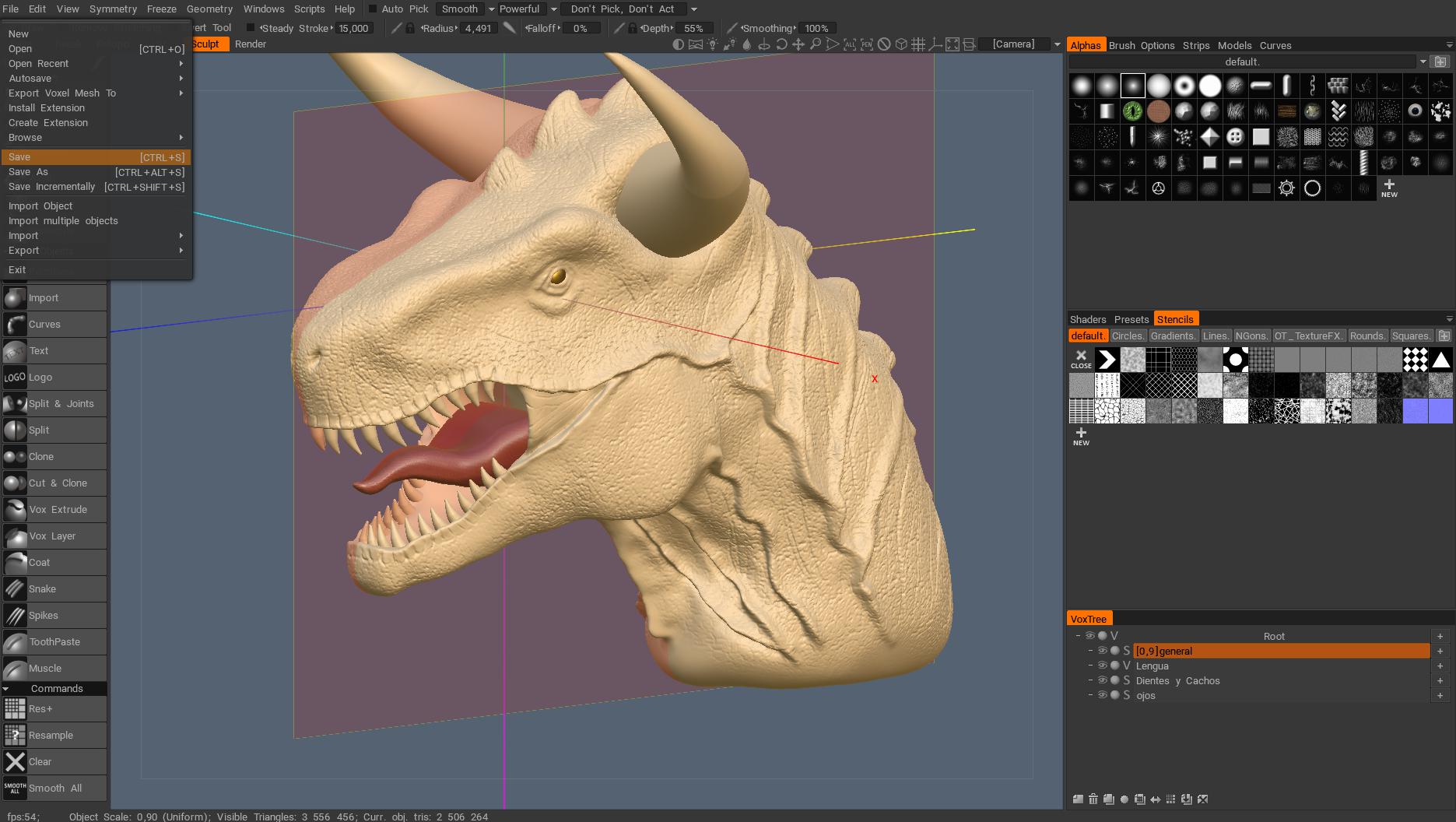This screenshot has width=1456, height=822.
Task: Click the Smoothing value field
Action: pos(816,28)
